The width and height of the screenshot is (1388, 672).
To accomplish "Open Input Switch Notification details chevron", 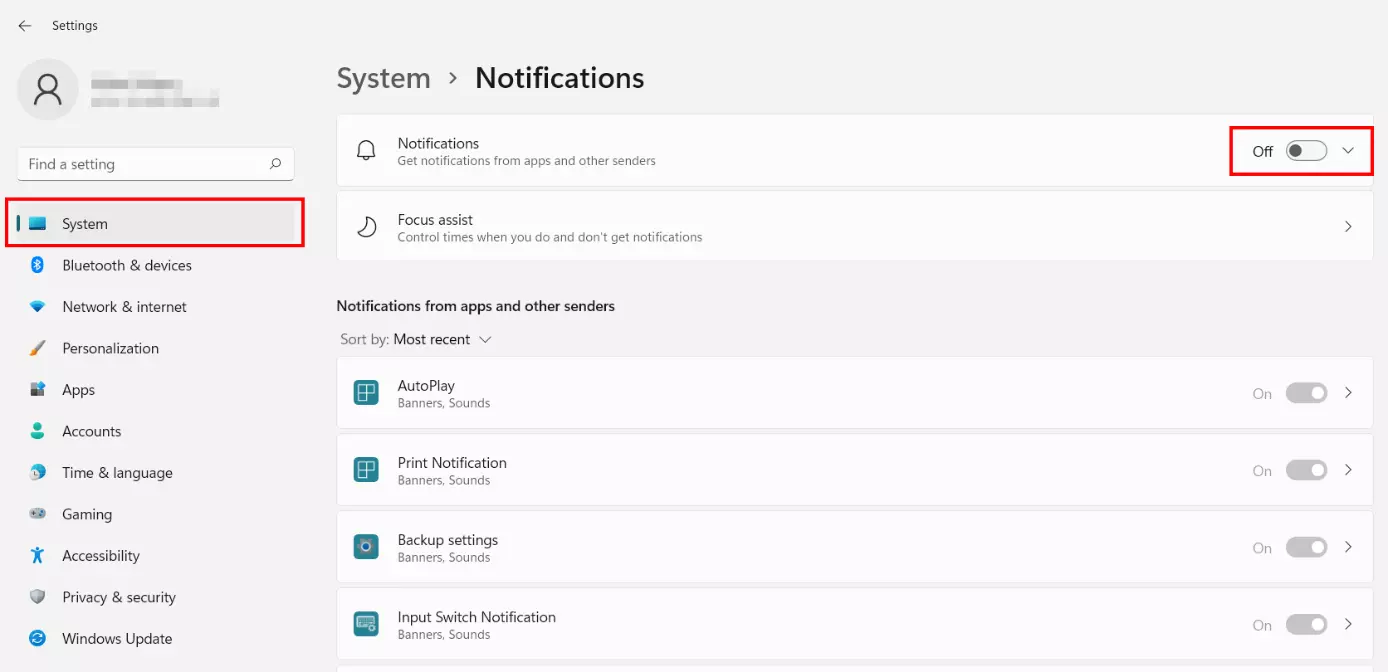I will coord(1348,624).
